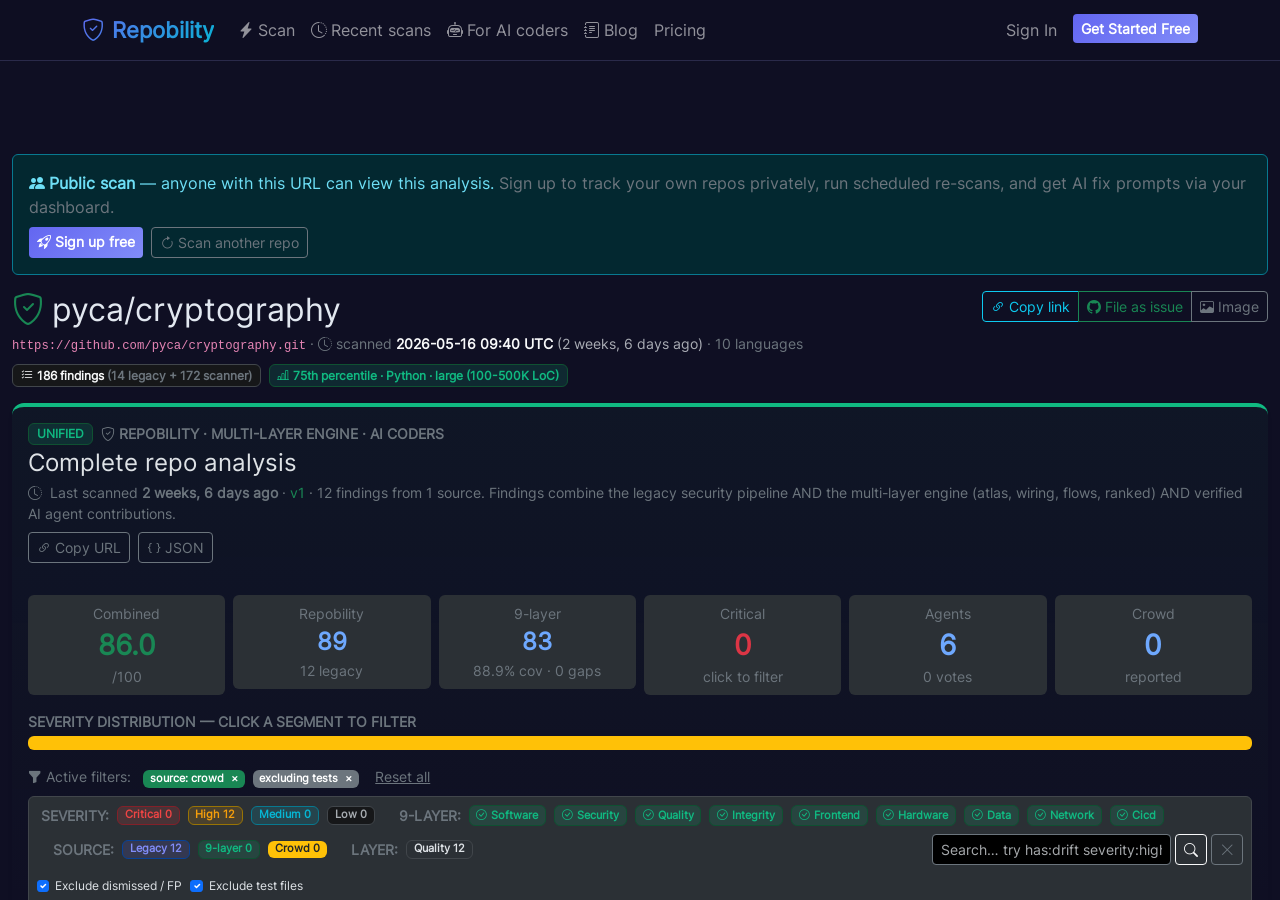Uncheck Exclude dismissed / FP checkbox
The width and height of the screenshot is (1280, 900).
pyautogui.click(x=43, y=886)
